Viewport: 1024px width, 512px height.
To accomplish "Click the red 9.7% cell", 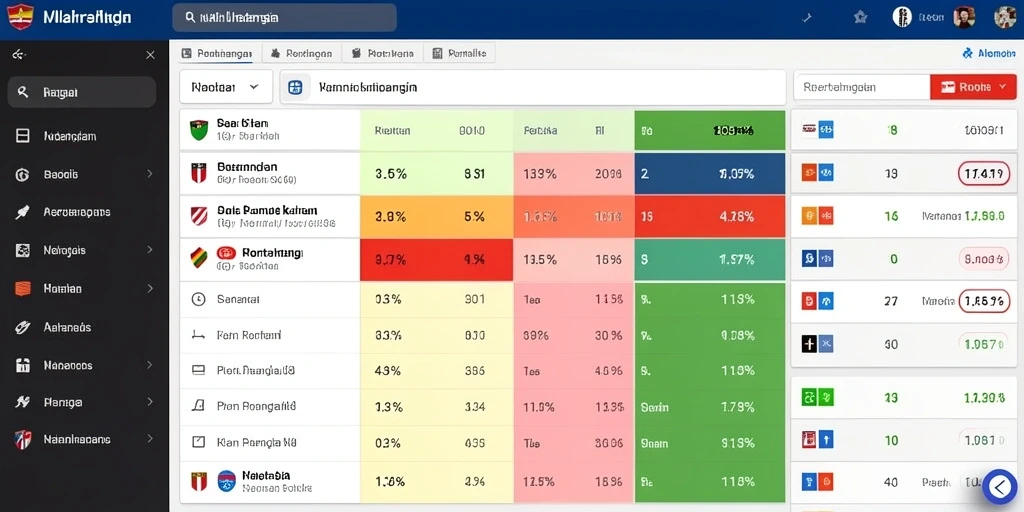I will (436, 259).
